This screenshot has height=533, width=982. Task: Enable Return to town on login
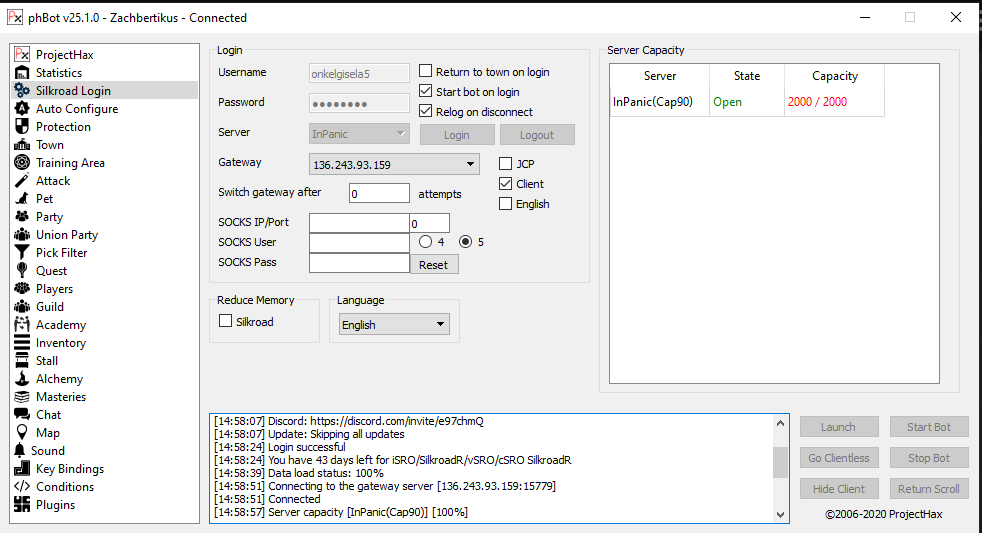(x=426, y=72)
